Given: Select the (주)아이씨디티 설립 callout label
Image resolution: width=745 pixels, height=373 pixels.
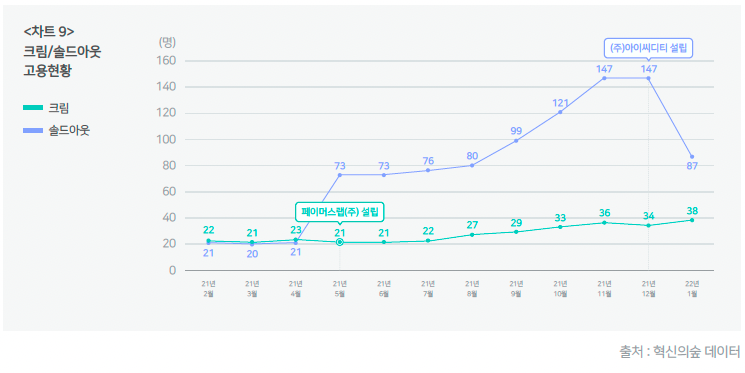Looking at the screenshot, I should pyautogui.click(x=649, y=48).
